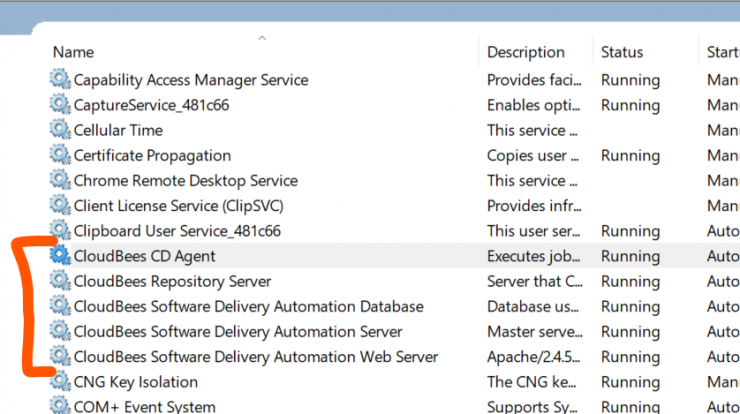The image size is (740, 414).
Task: Click the Cellular Time service icon
Action: [60, 130]
